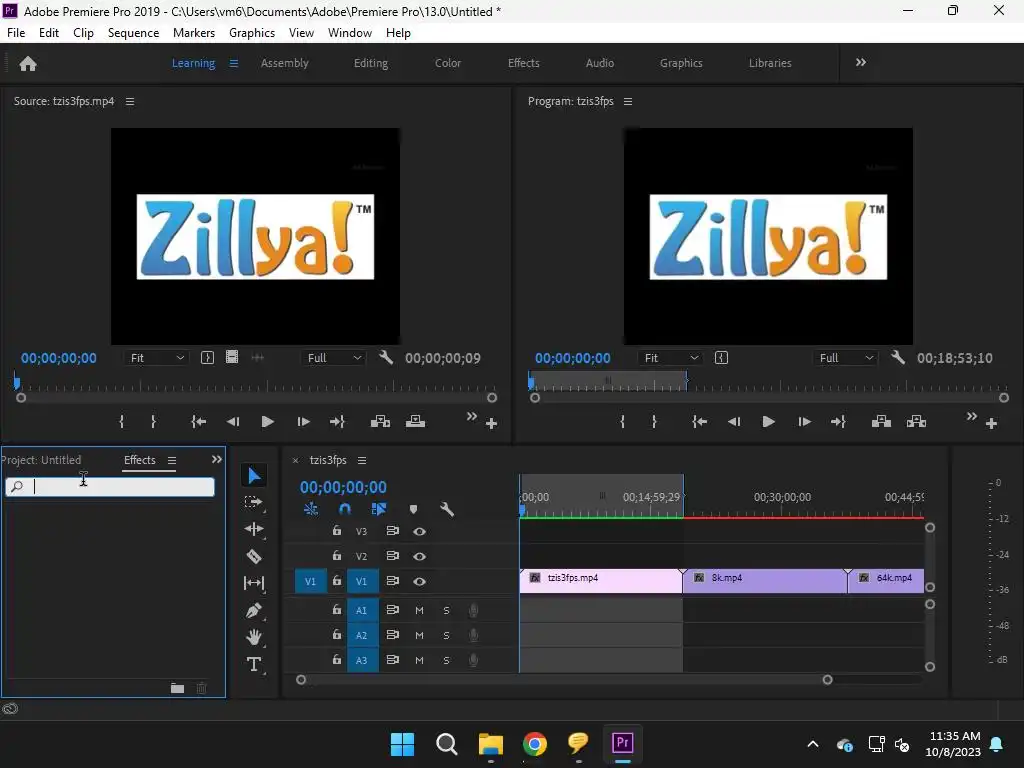
Task: Solo the A2 audio track
Action: click(x=446, y=635)
